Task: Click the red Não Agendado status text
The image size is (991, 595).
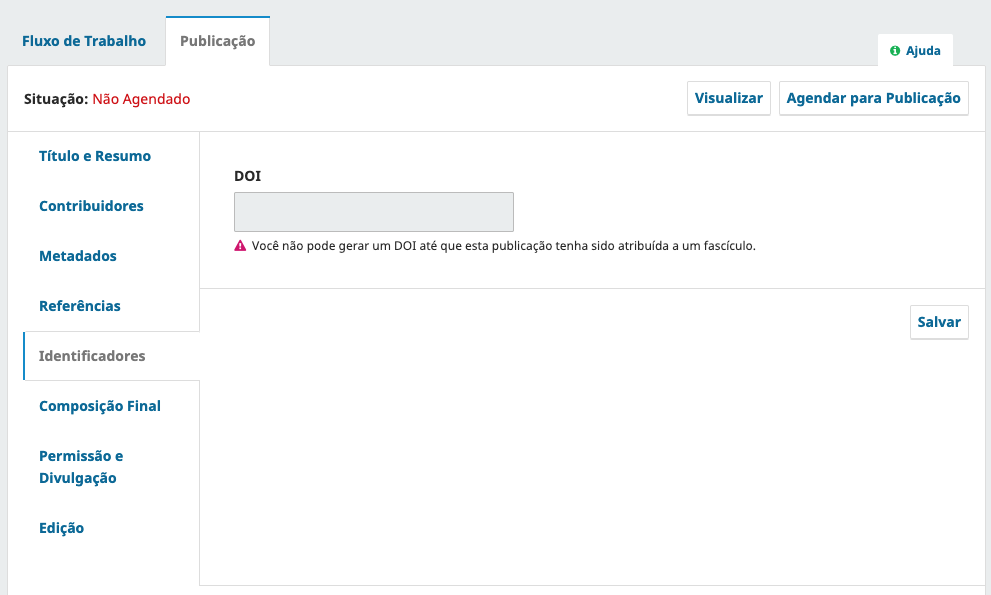Action: (141, 99)
